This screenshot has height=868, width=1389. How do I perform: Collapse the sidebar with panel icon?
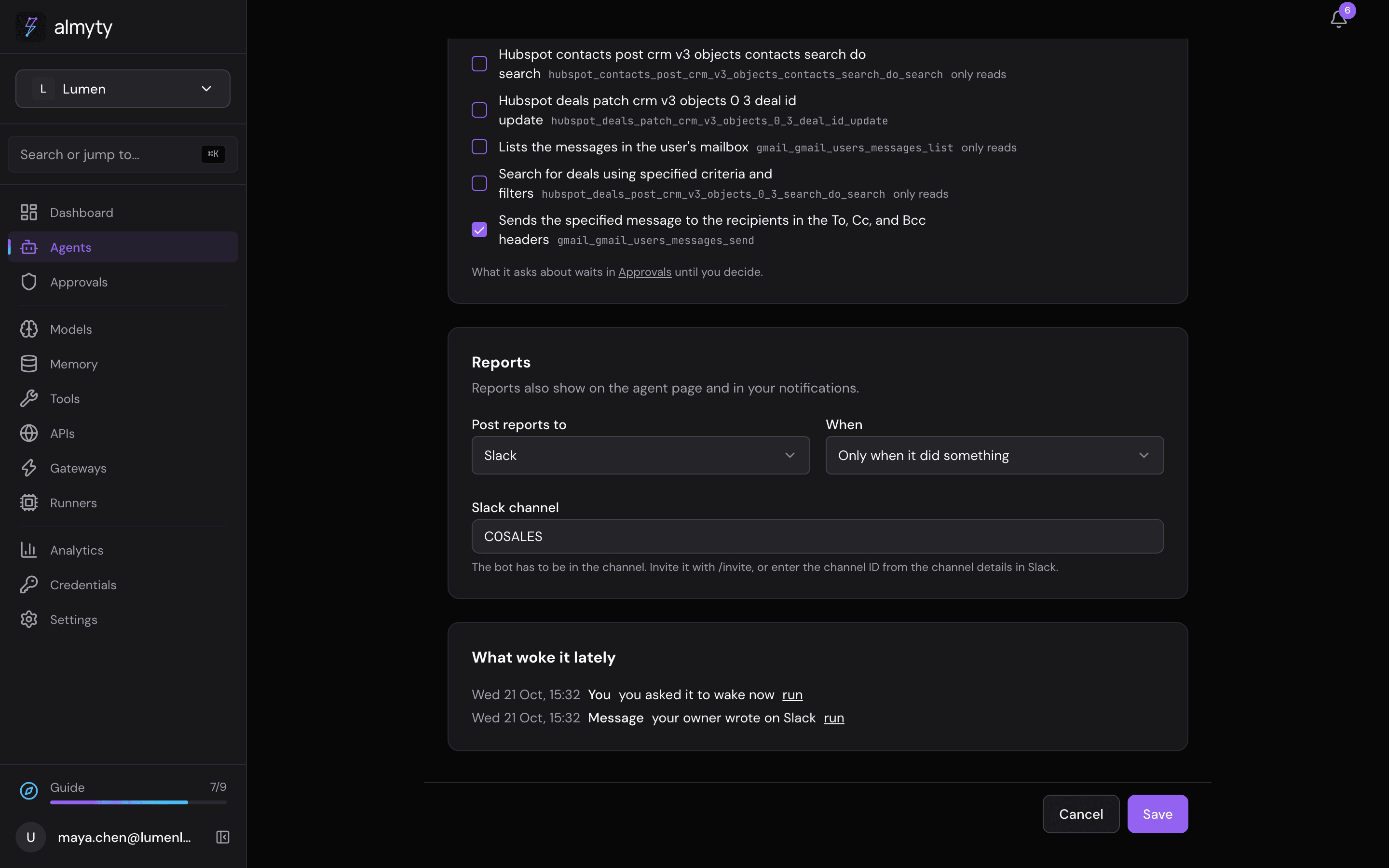coord(223,837)
